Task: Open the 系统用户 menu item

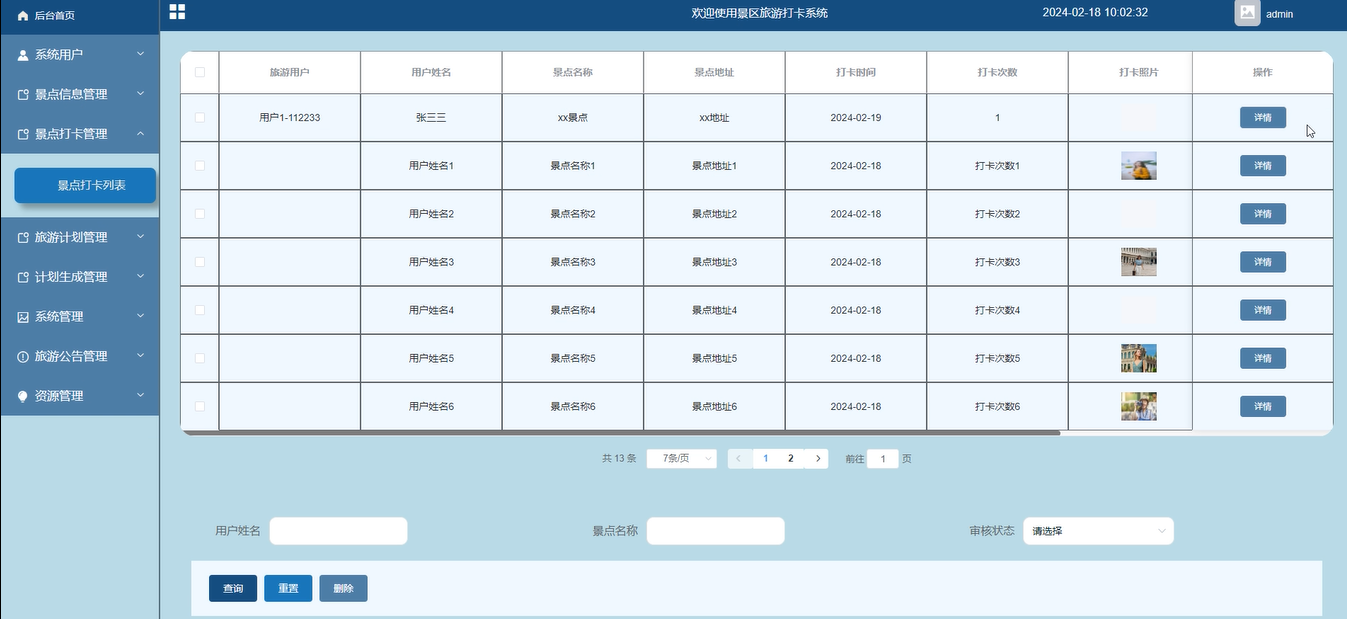Action: point(80,55)
